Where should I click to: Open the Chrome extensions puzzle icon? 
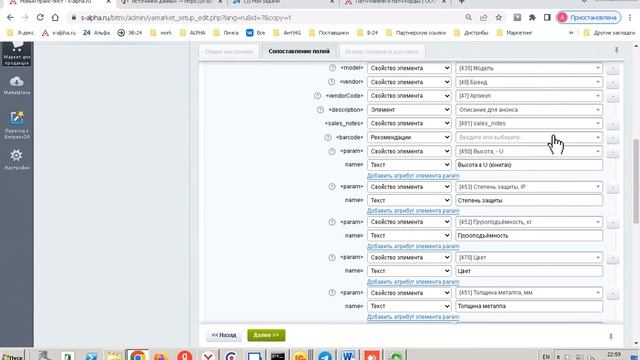pos(532,18)
